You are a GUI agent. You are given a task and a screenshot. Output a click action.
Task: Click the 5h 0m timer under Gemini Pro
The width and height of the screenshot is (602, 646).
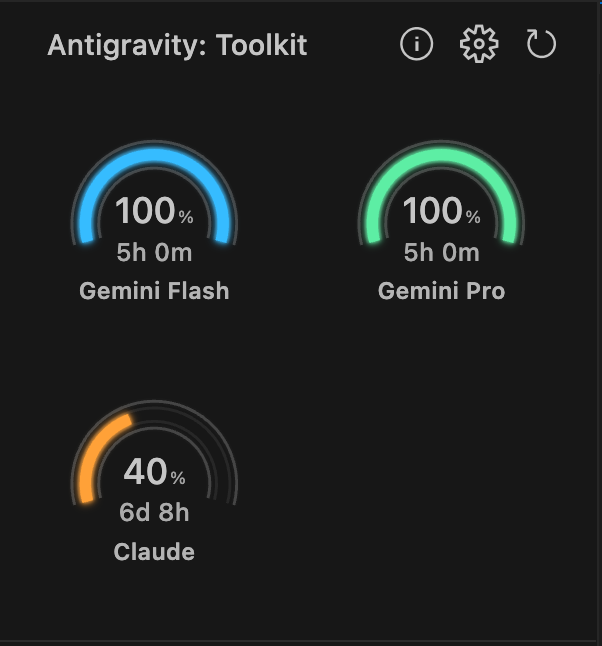point(441,252)
